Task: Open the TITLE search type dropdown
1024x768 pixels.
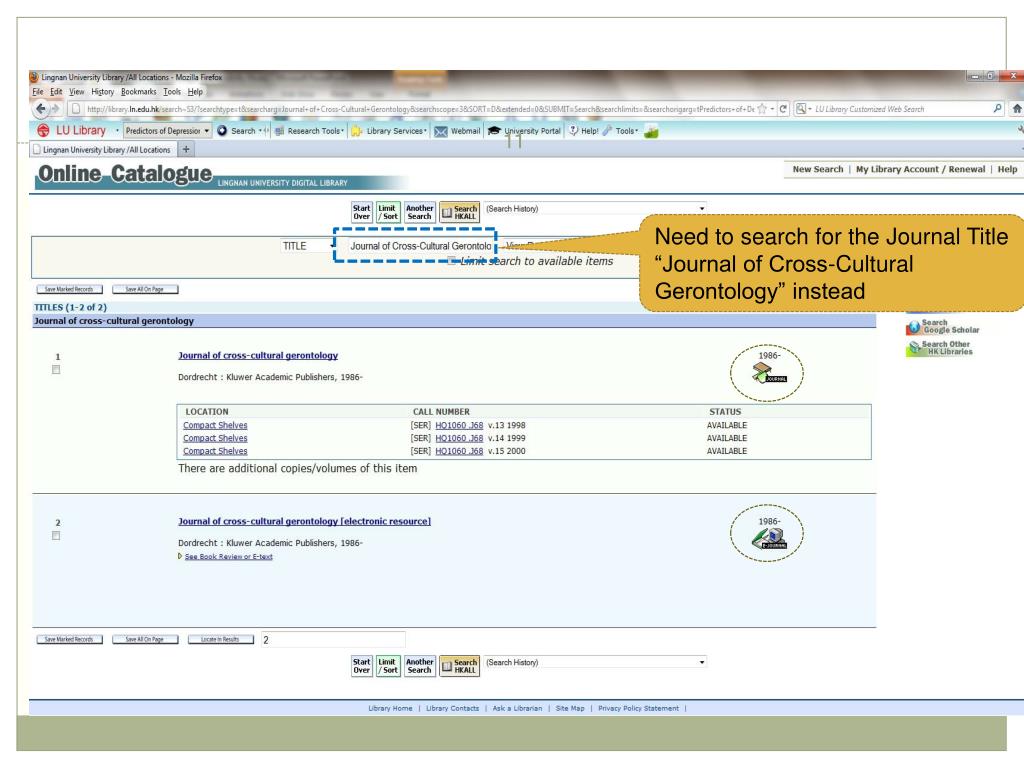Action: point(307,246)
